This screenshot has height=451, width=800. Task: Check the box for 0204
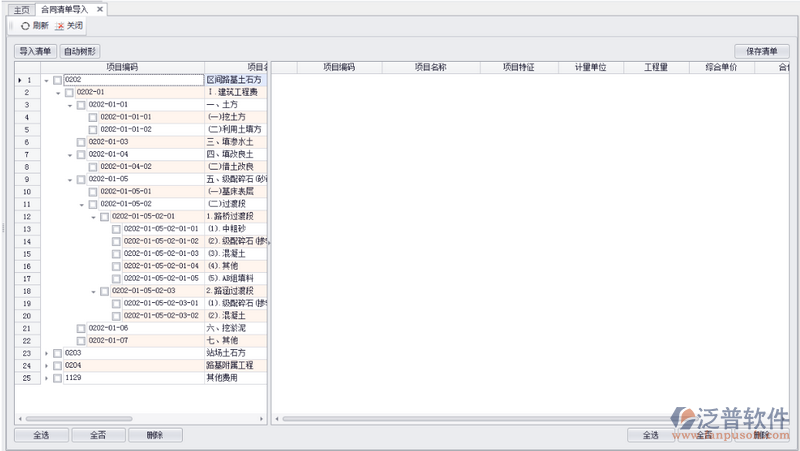(x=58, y=365)
